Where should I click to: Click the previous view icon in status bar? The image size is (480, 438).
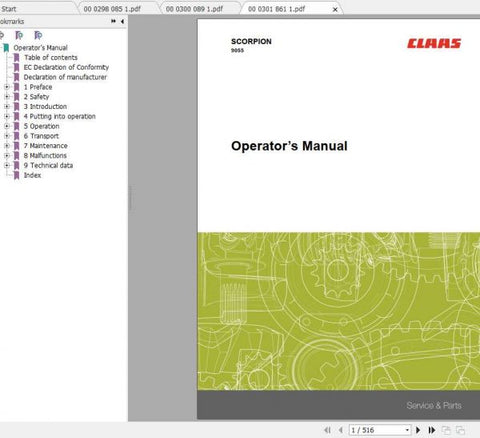point(446,430)
